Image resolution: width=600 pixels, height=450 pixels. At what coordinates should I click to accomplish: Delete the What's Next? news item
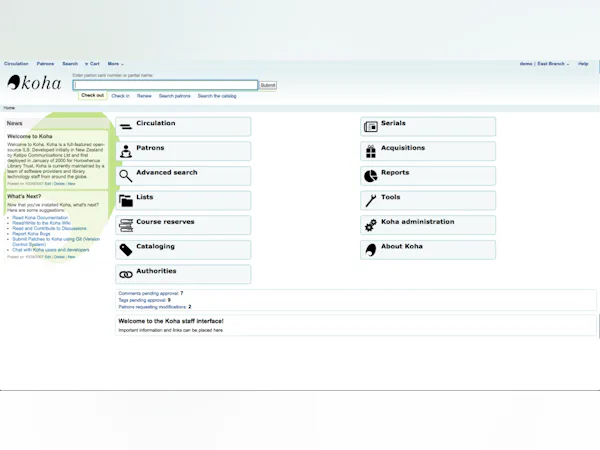click(x=59, y=257)
